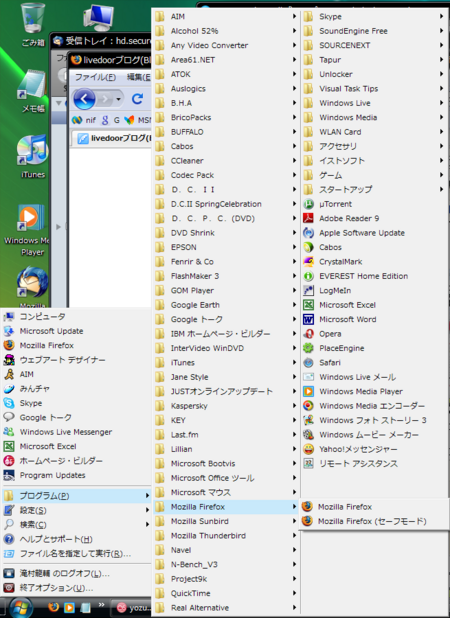Click the nif bookmark in Firefox
The height and width of the screenshot is (618, 450).
[84, 120]
